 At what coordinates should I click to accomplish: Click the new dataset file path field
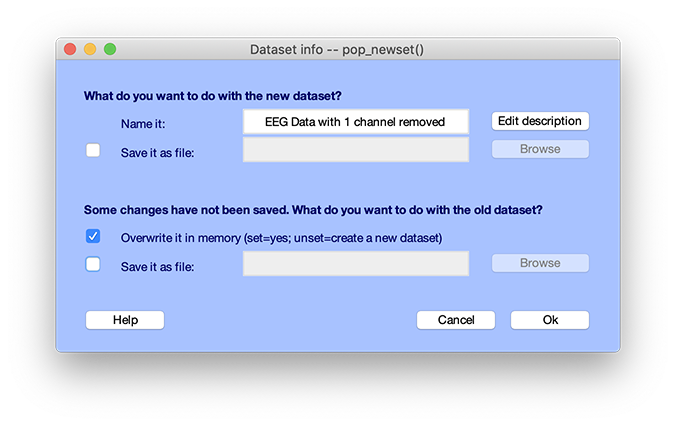(x=355, y=150)
